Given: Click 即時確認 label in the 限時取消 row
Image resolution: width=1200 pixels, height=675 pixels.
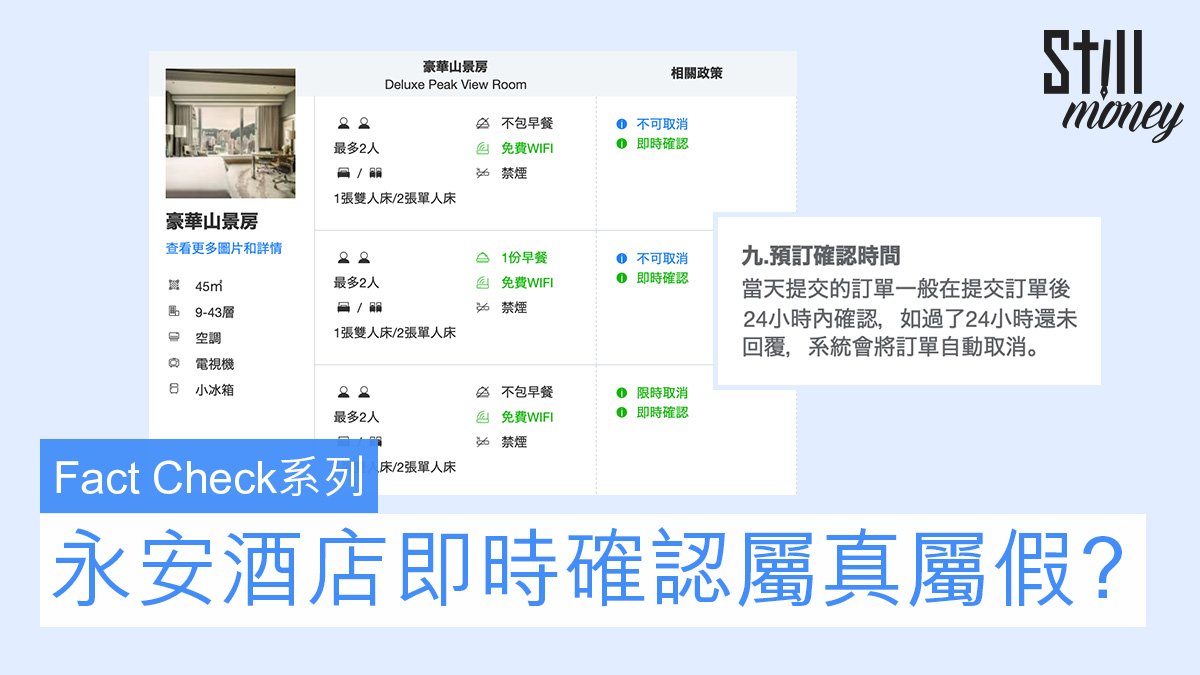Looking at the screenshot, I should [662, 412].
